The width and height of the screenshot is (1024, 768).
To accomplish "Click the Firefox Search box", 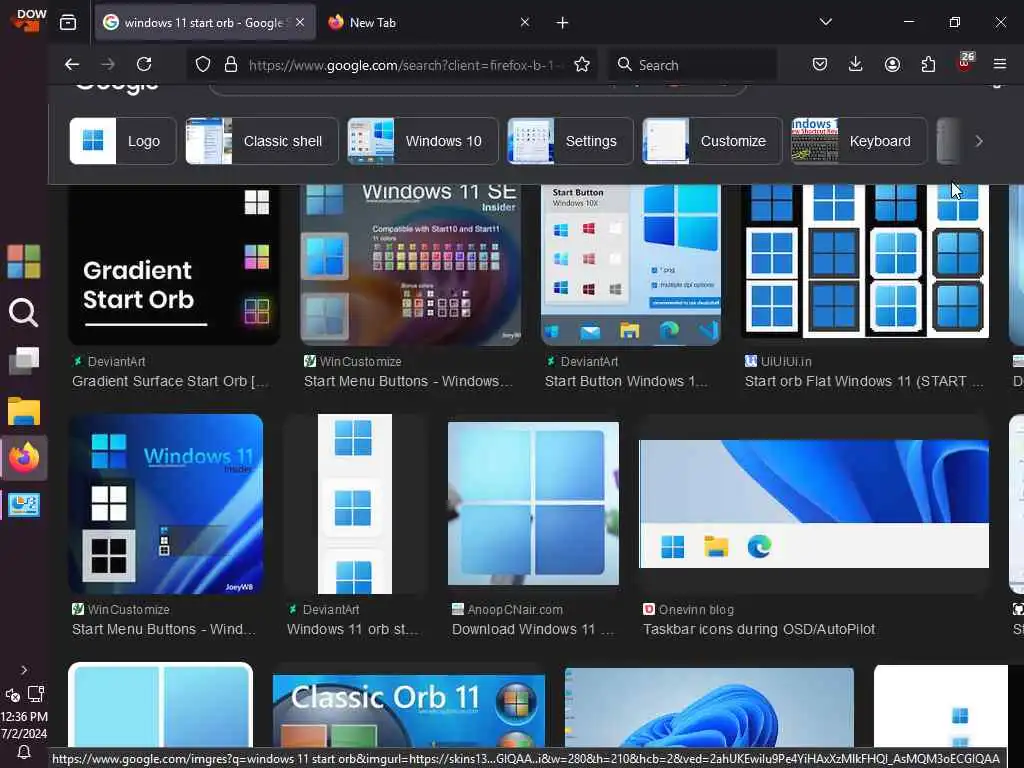I will point(692,65).
